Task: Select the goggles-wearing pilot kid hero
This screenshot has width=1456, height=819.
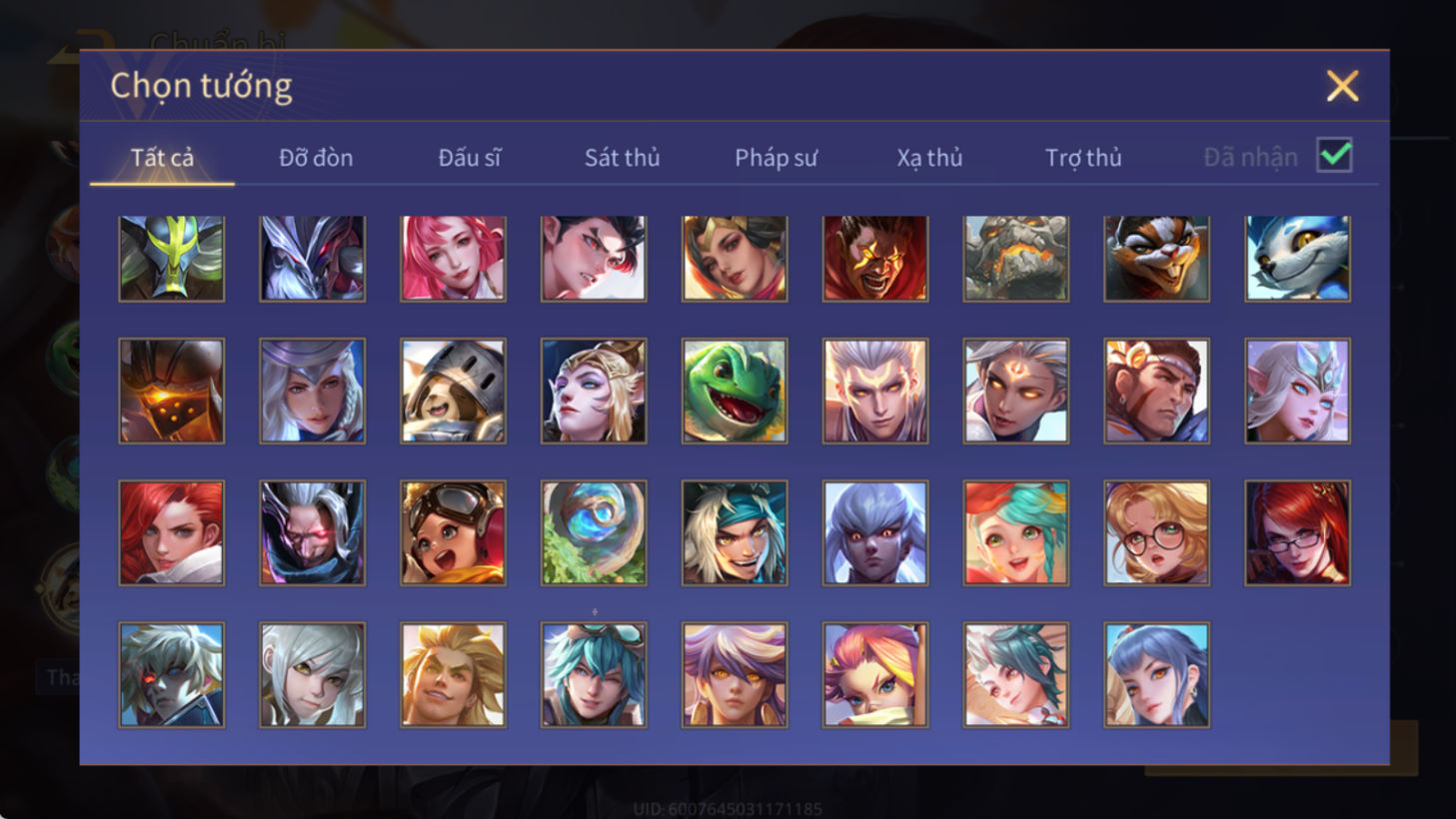Action: point(453,532)
